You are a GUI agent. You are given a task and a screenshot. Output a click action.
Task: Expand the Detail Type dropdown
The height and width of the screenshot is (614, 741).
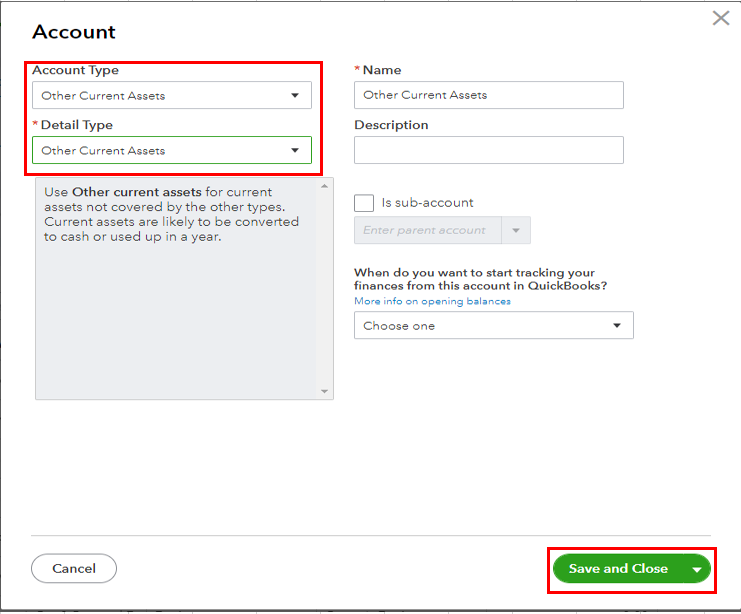tap(171, 151)
